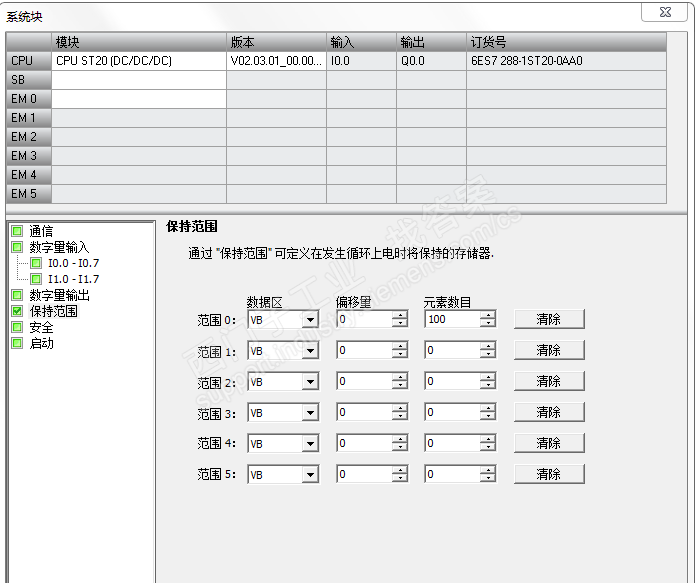698x583 pixels.
Task: Select I0.0 - I0.7 input group
Action: (x=73, y=263)
